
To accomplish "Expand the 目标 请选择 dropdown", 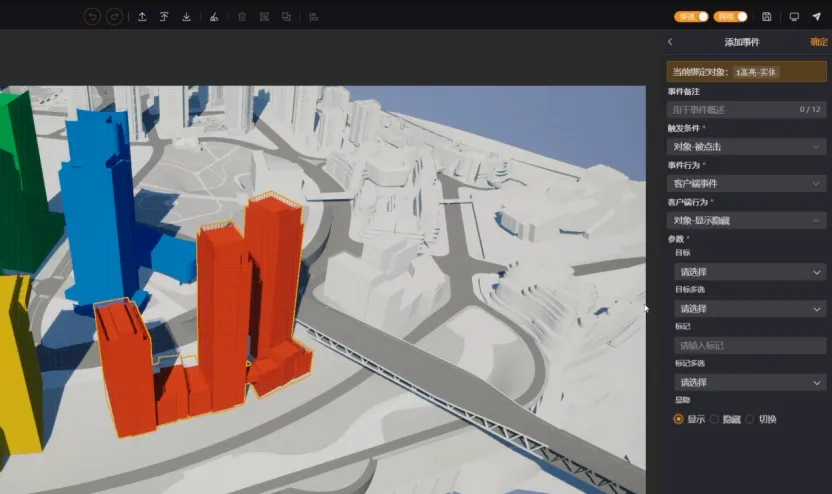I will (750, 272).
